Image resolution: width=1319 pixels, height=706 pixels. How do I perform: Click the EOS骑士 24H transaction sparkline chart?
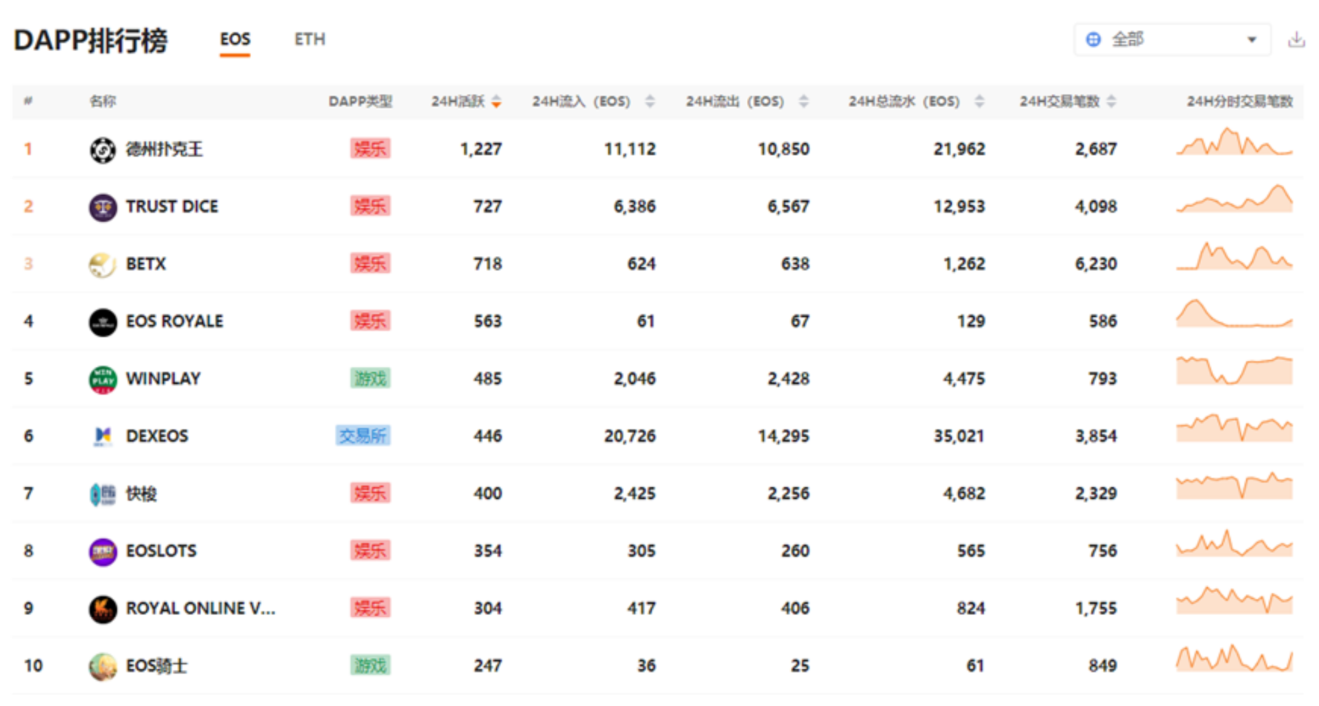1235,658
